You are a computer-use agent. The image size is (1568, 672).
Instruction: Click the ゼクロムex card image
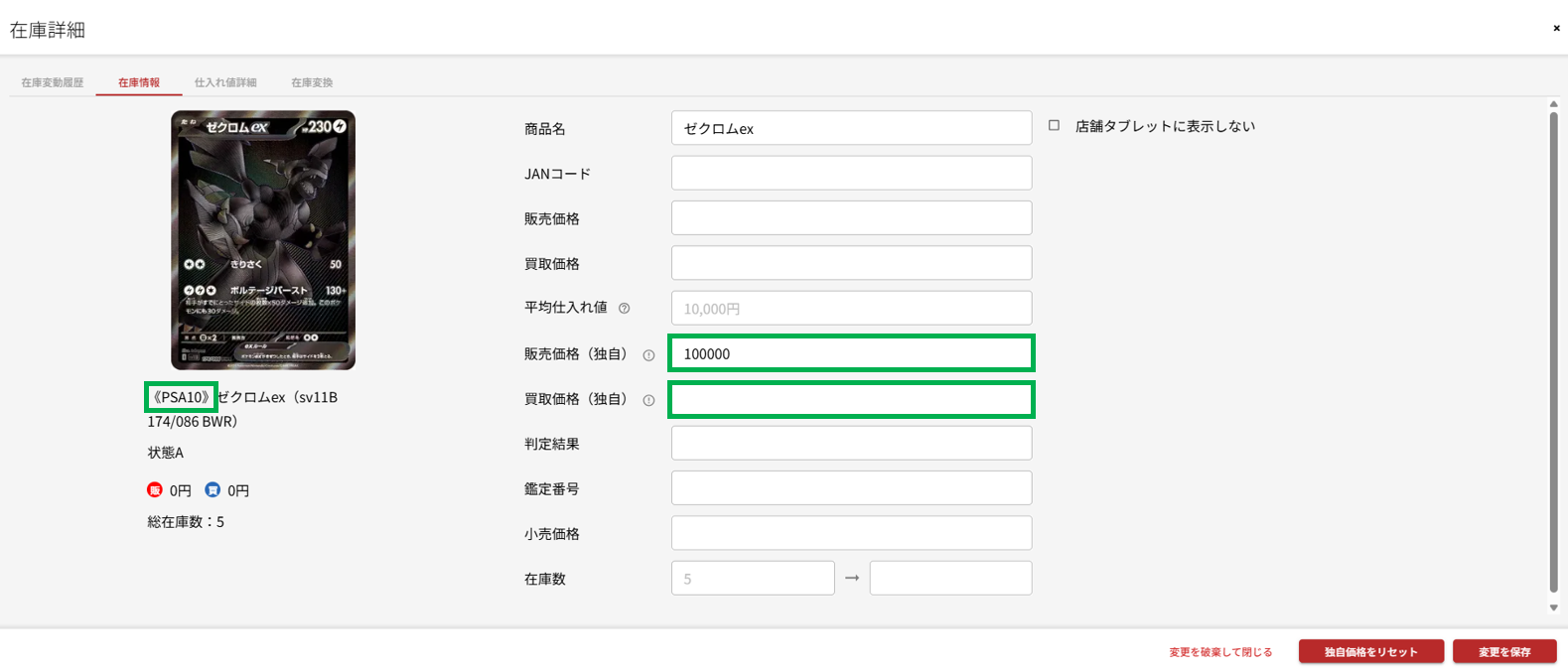(x=263, y=240)
